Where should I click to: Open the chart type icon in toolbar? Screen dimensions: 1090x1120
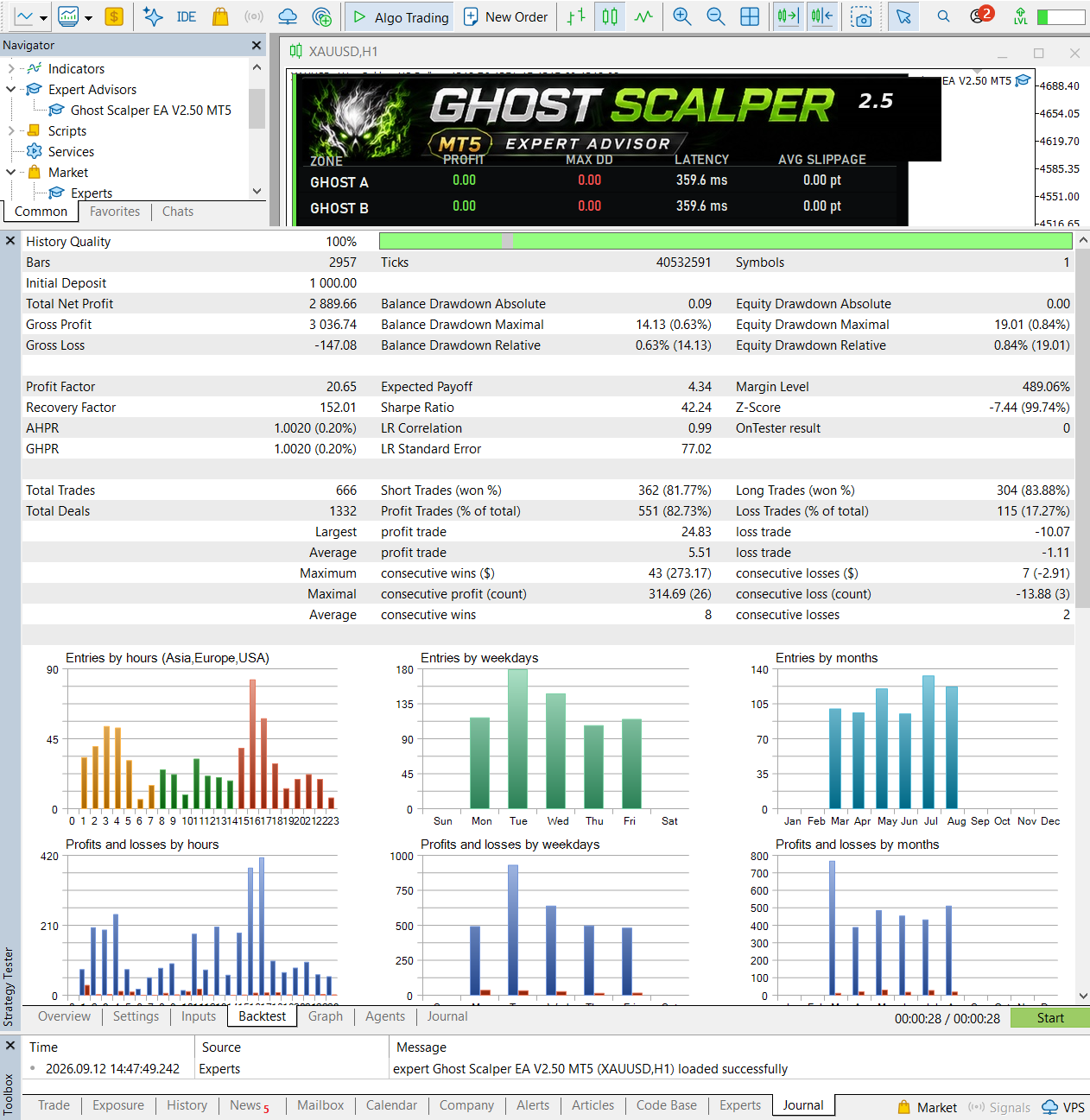point(24,16)
